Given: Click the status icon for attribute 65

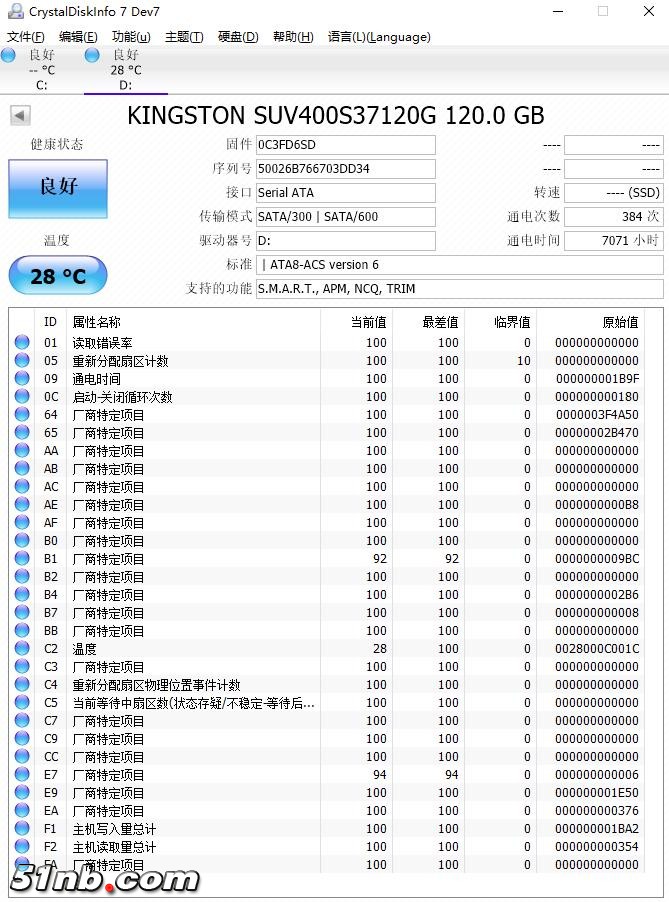Looking at the screenshot, I should pyautogui.click(x=22, y=432).
